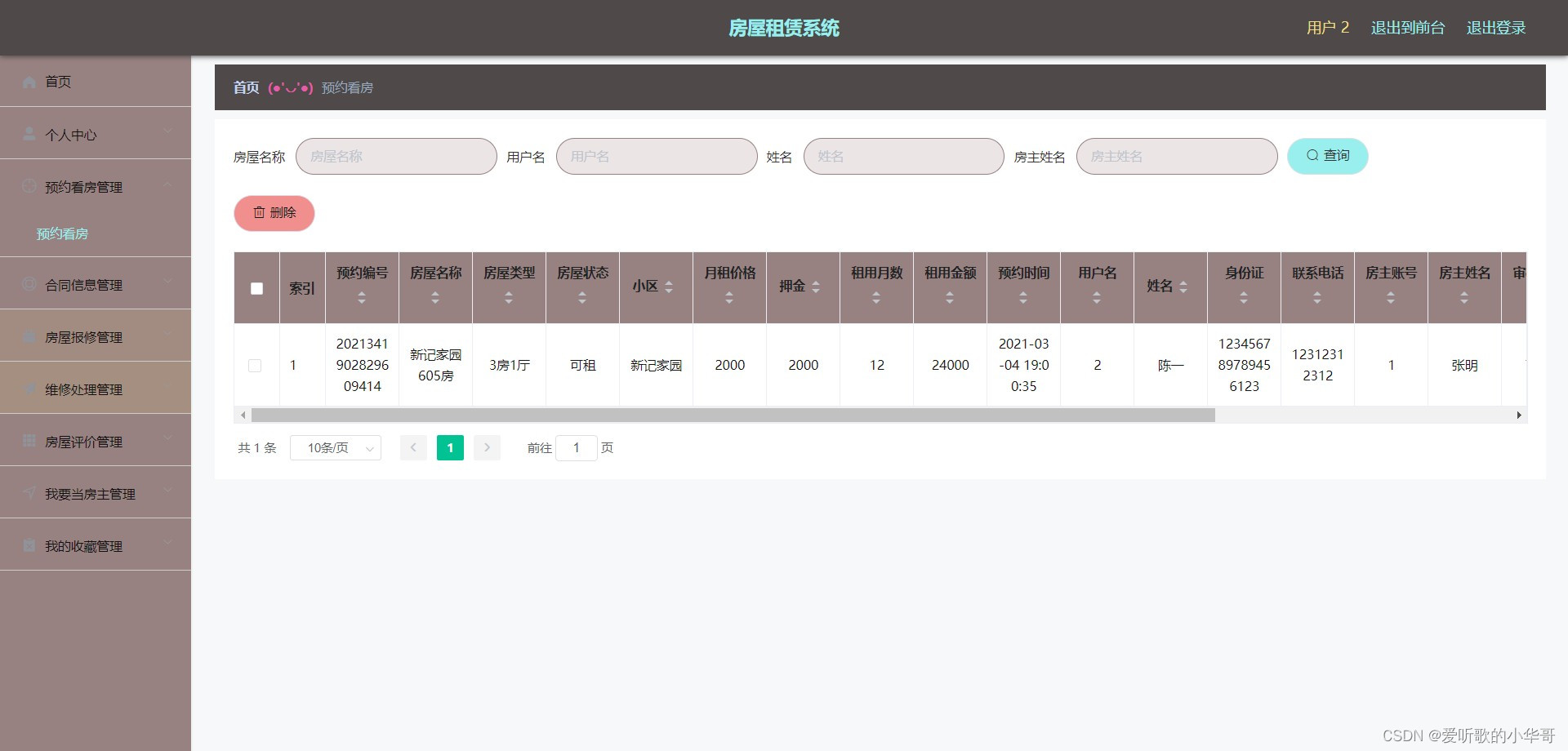Focus the 房屋名称 search field
The width and height of the screenshot is (1568, 751).
[396, 156]
